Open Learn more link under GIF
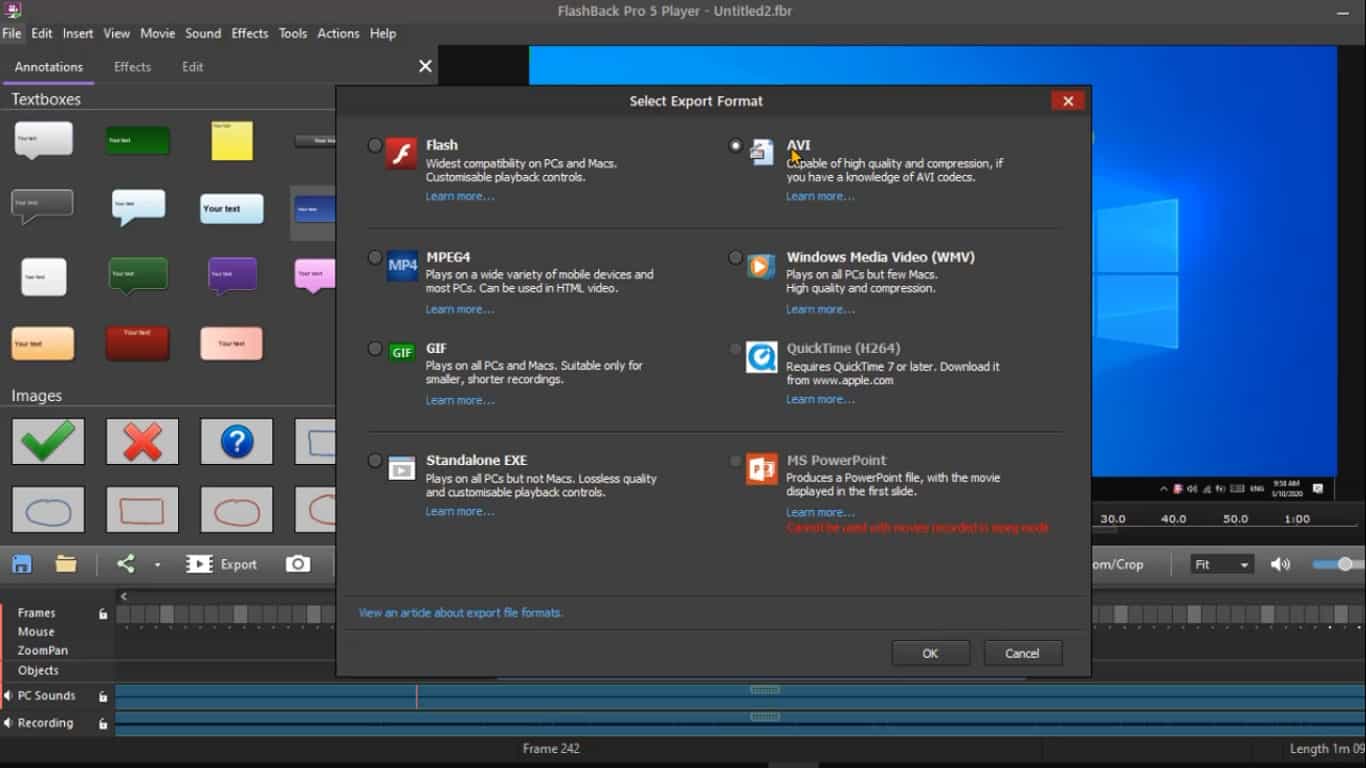The image size is (1366, 768). point(460,400)
